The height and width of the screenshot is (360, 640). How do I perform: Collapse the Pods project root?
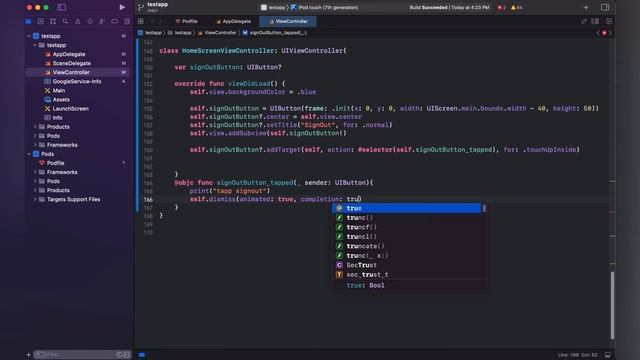pyautogui.click(x=29, y=154)
